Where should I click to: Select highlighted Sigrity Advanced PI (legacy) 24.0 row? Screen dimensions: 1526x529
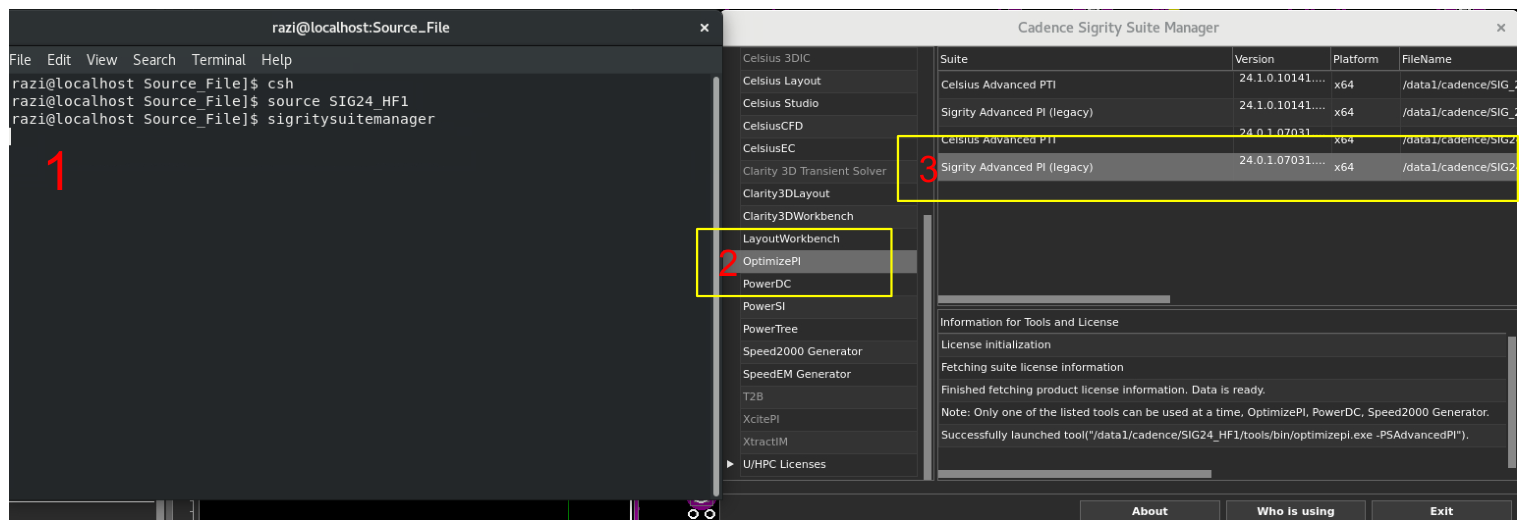[1227, 167]
